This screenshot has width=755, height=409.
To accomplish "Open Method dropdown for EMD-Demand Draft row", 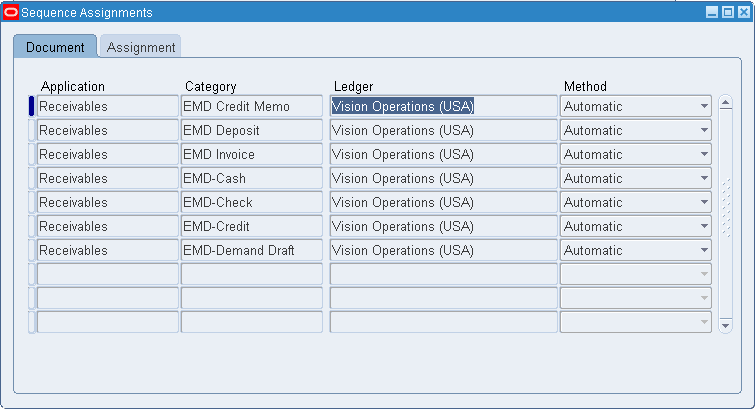I will (704, 250).
